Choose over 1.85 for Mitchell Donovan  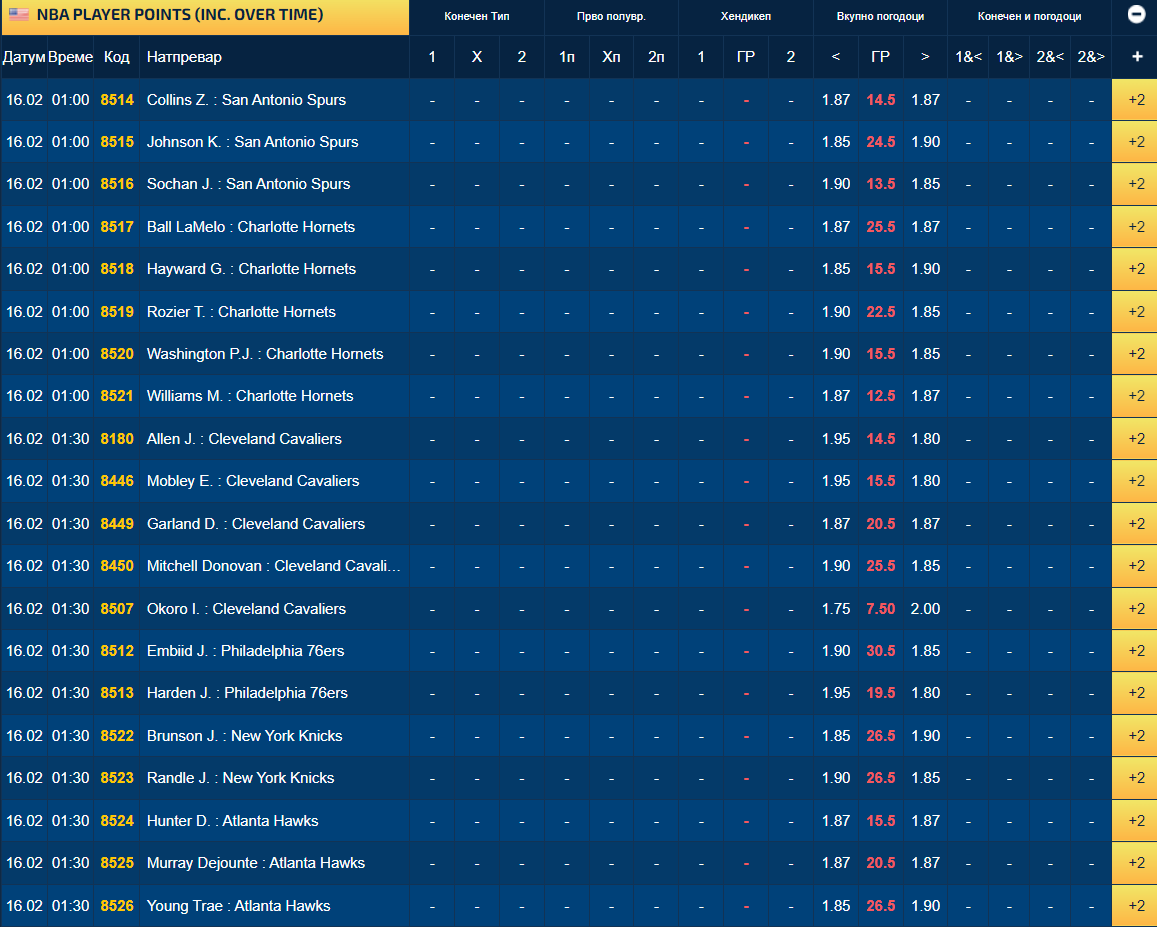pyautogui.click(x=925, y=565)
